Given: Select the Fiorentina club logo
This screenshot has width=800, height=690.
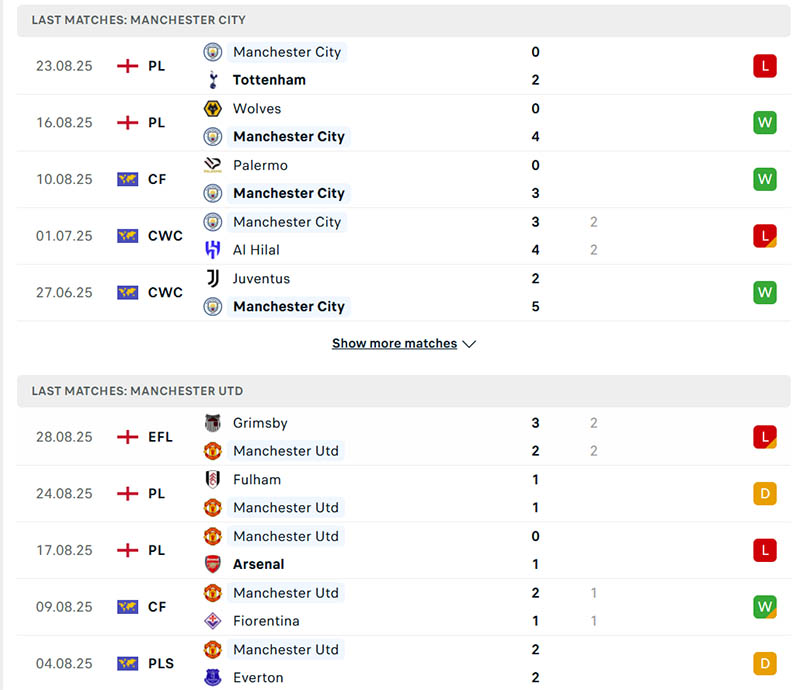Looking at the screenshot, I should [213, 621].
